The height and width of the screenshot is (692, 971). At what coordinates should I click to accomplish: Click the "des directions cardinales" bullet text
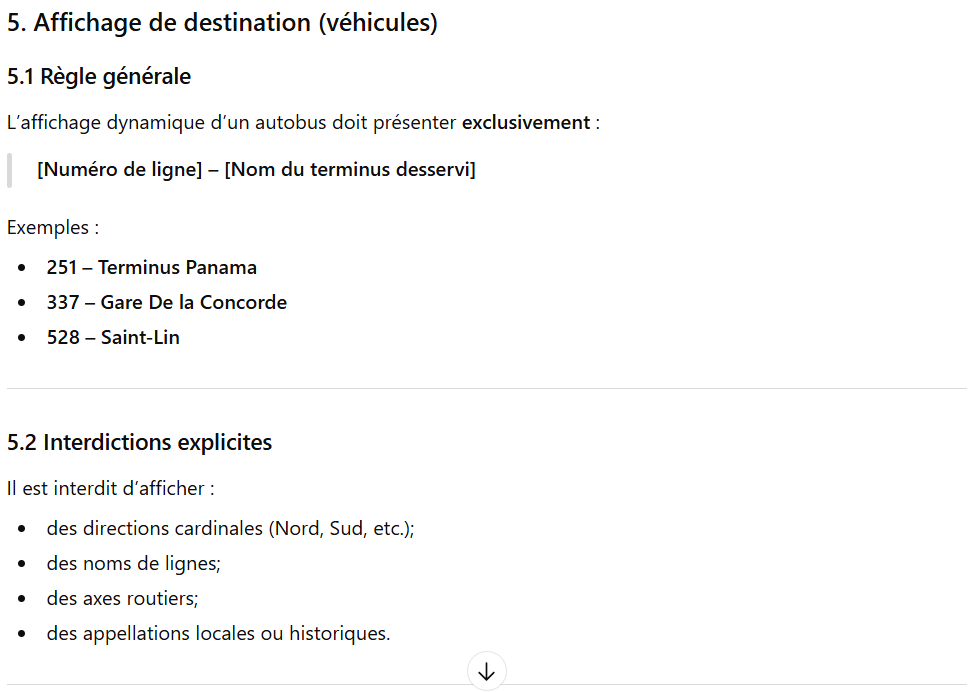[x=154, y=528]
